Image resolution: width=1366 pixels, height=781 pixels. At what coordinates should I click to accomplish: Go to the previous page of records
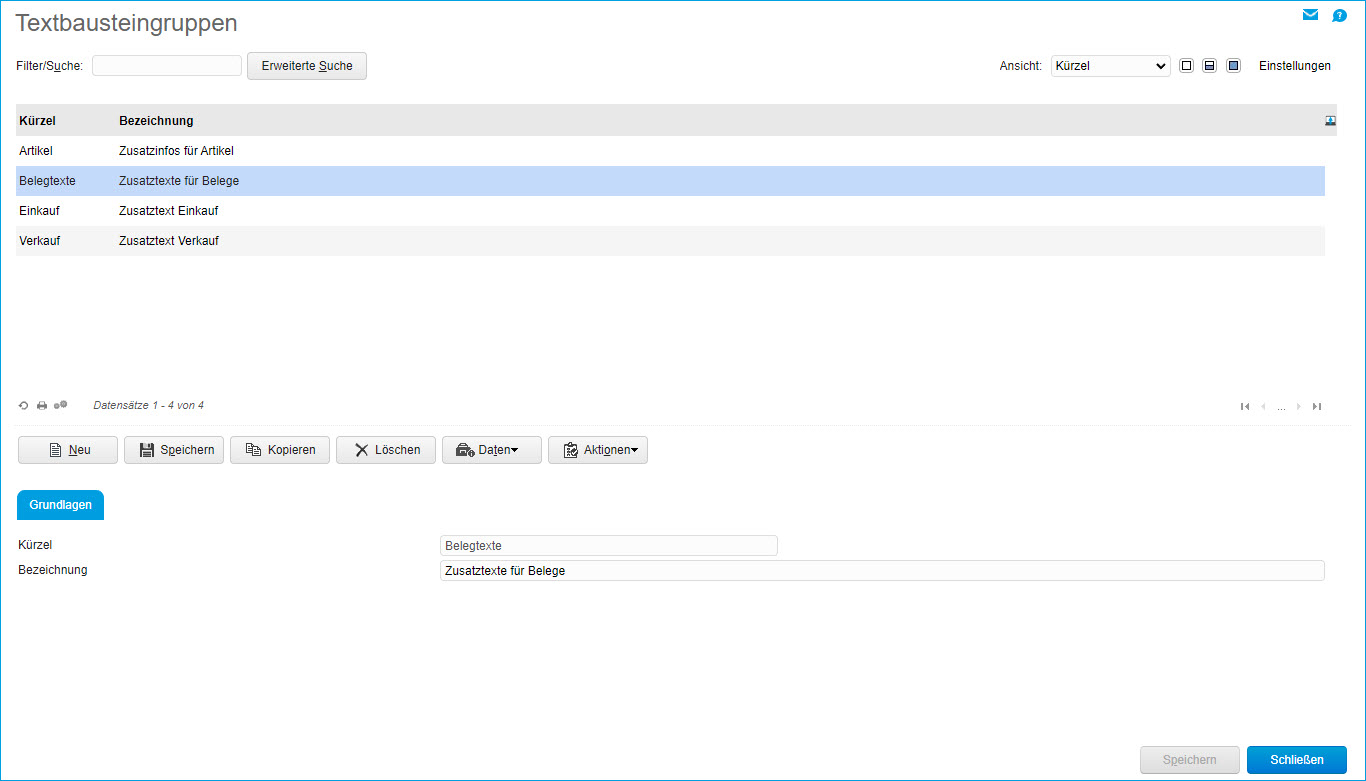pyautogui.click(x=1263, y=406)
